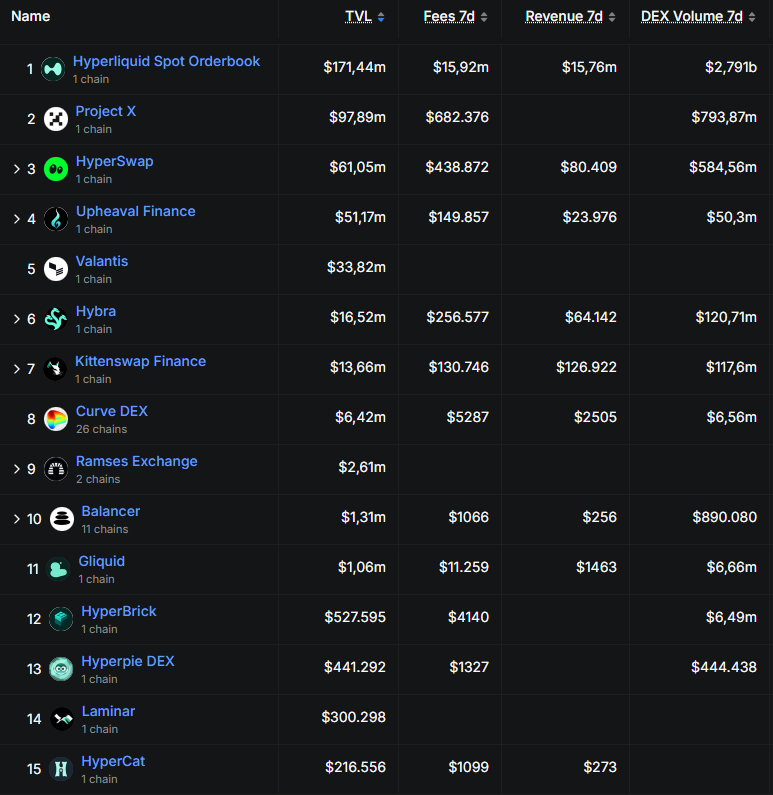The image size is (773, 795).
Task: Click the $50,3m DEX volume value
Action: (731, 217)
